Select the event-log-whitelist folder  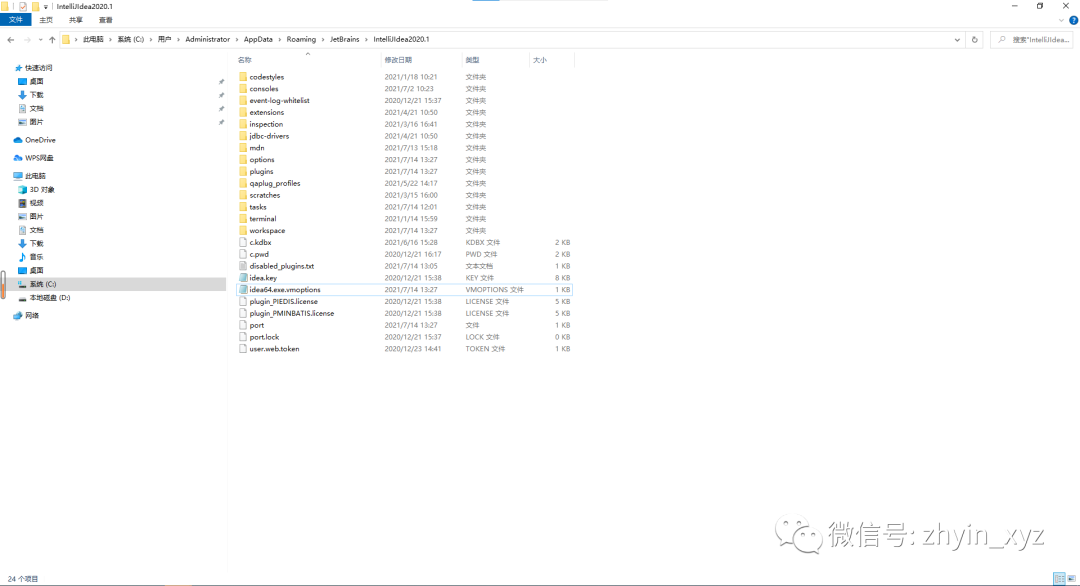point(279,101)
